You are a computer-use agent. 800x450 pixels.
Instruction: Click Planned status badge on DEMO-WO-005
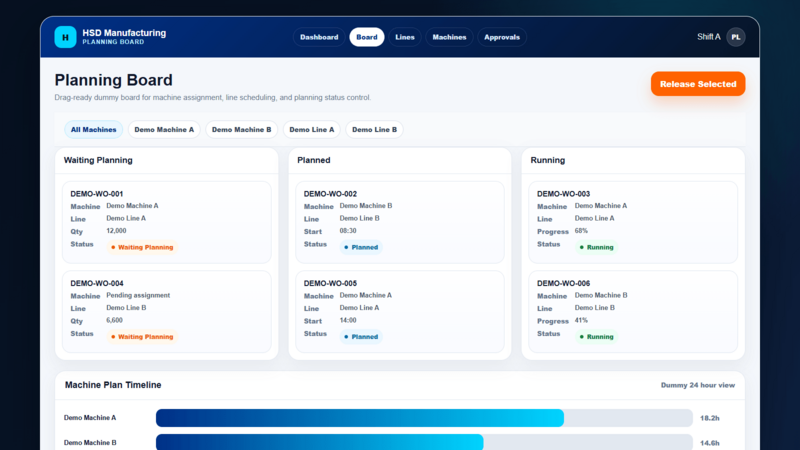point(361,337)
